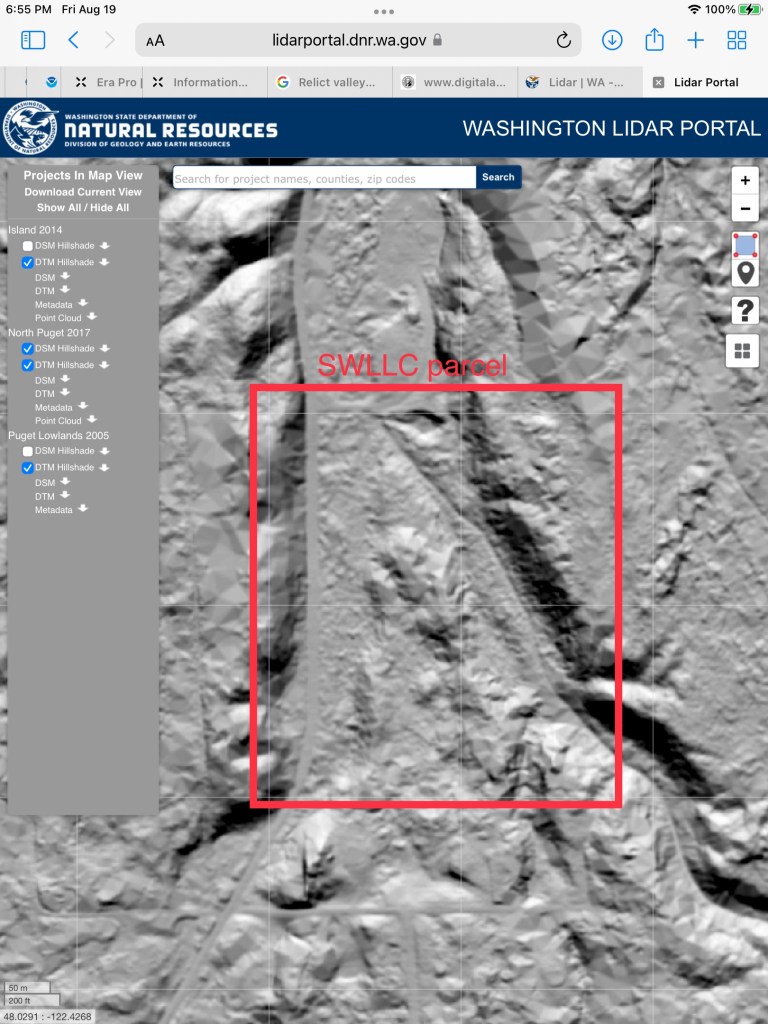The width and height of the screenshot is (768, 1024).
Task: Open the Safari tab overview grid
Action: click(737, 40)
